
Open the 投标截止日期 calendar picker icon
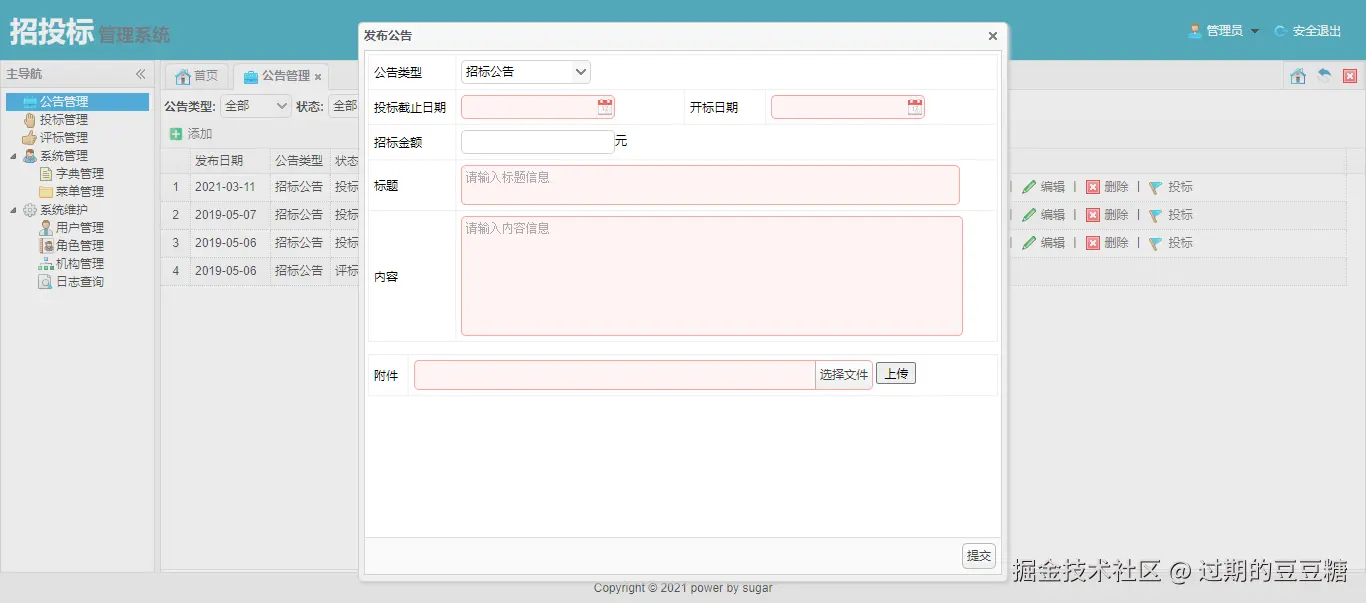coord(605,107)
